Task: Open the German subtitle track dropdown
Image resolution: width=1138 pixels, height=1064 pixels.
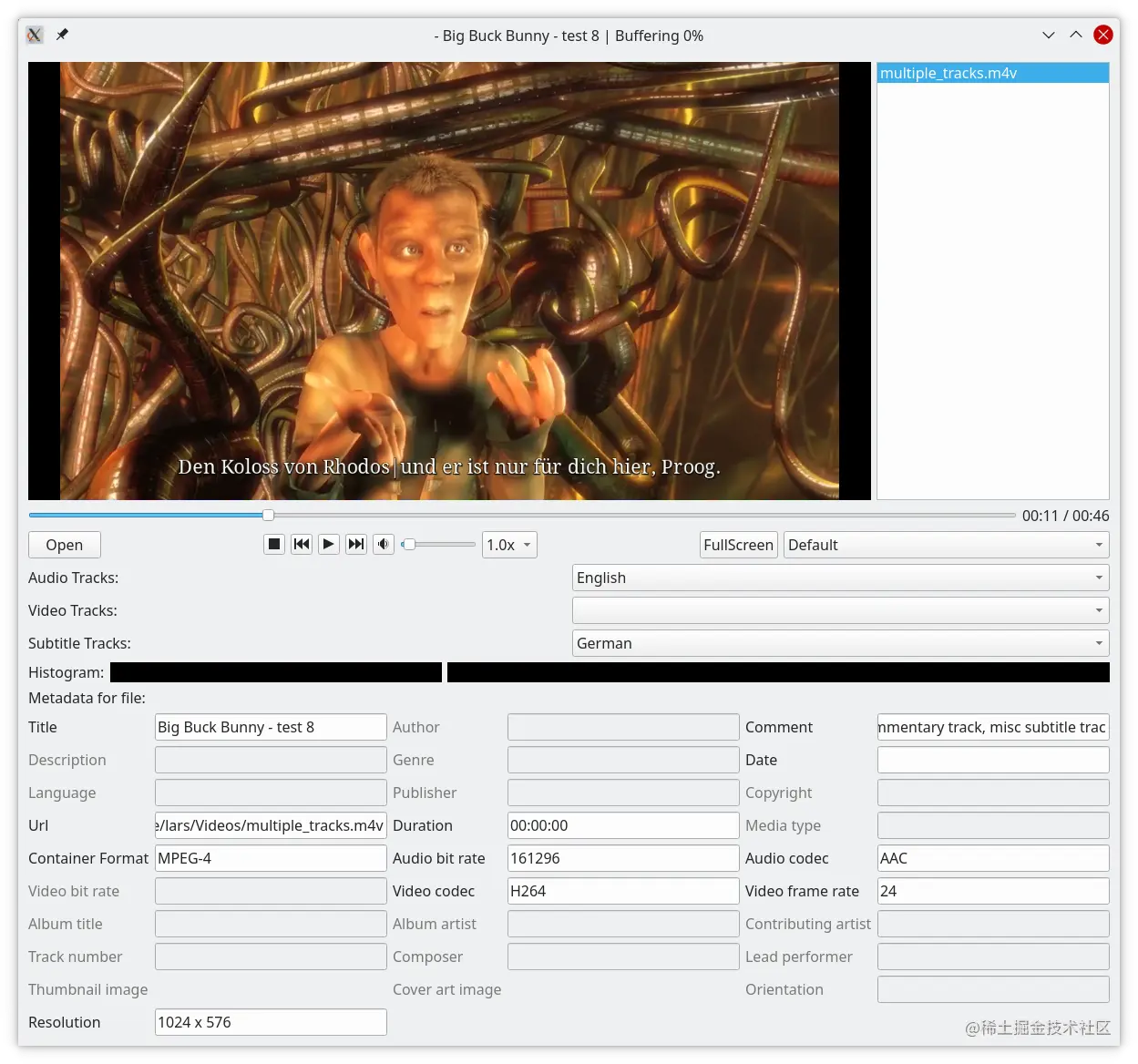Action: (x=838, y=643)
